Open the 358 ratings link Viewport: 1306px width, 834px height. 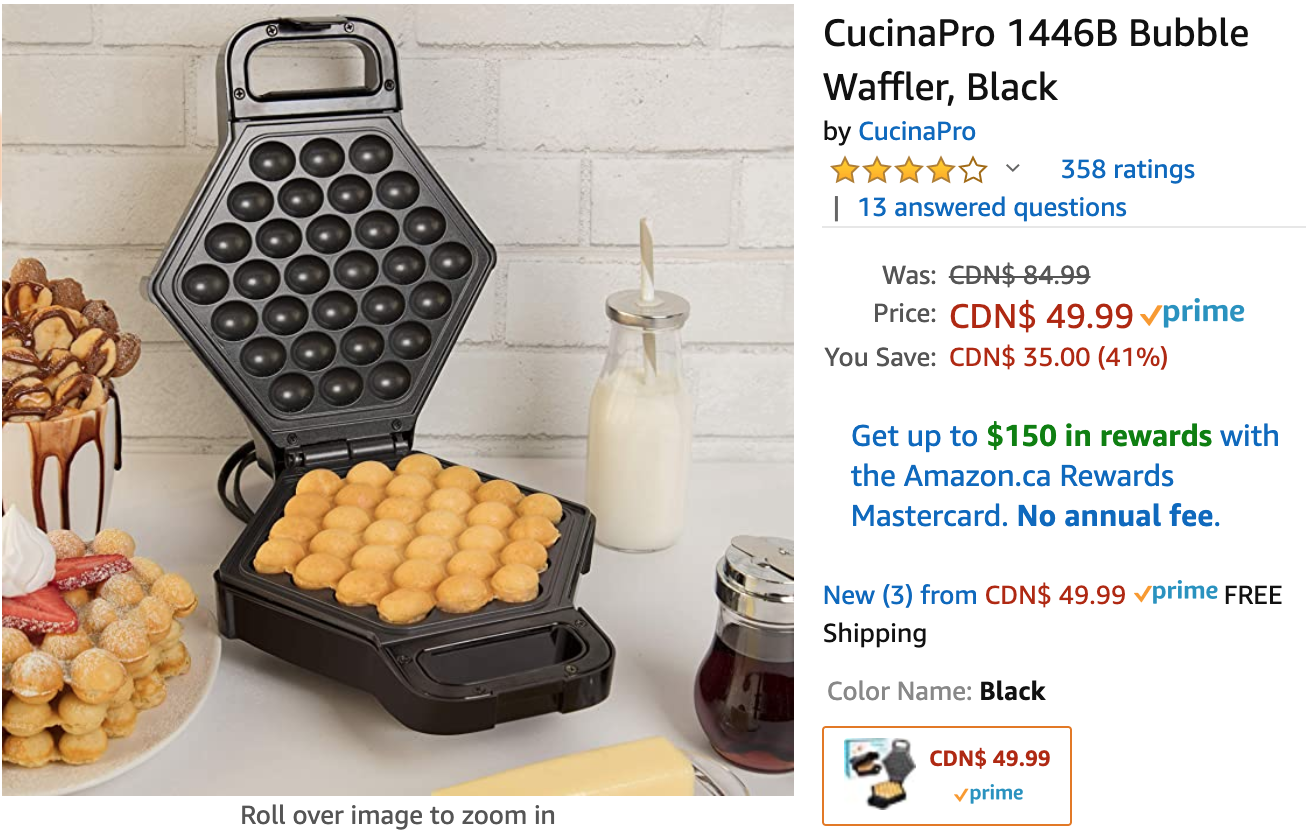pos(1127,169)
